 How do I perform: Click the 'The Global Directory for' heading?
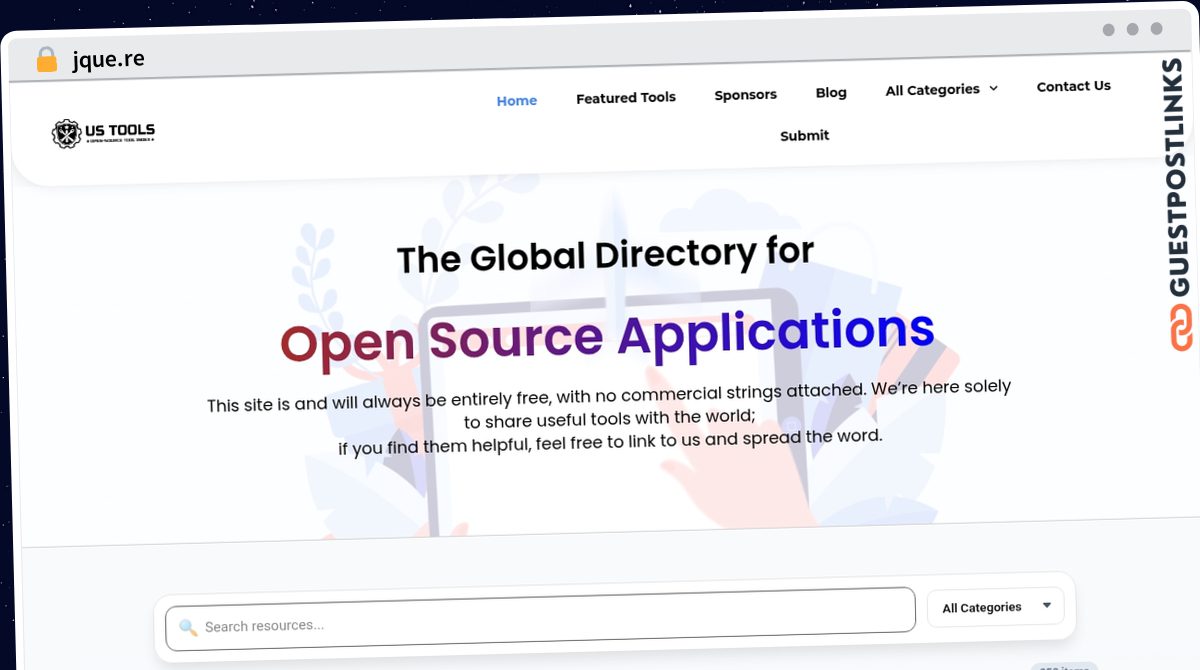coord(605,255)
